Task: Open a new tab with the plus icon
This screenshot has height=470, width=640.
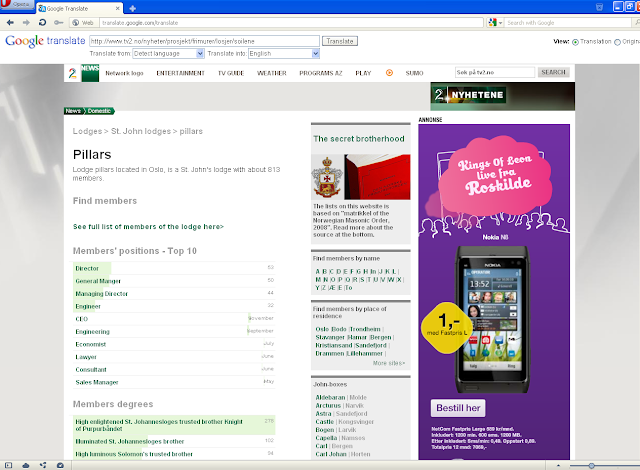Action: 133,8
